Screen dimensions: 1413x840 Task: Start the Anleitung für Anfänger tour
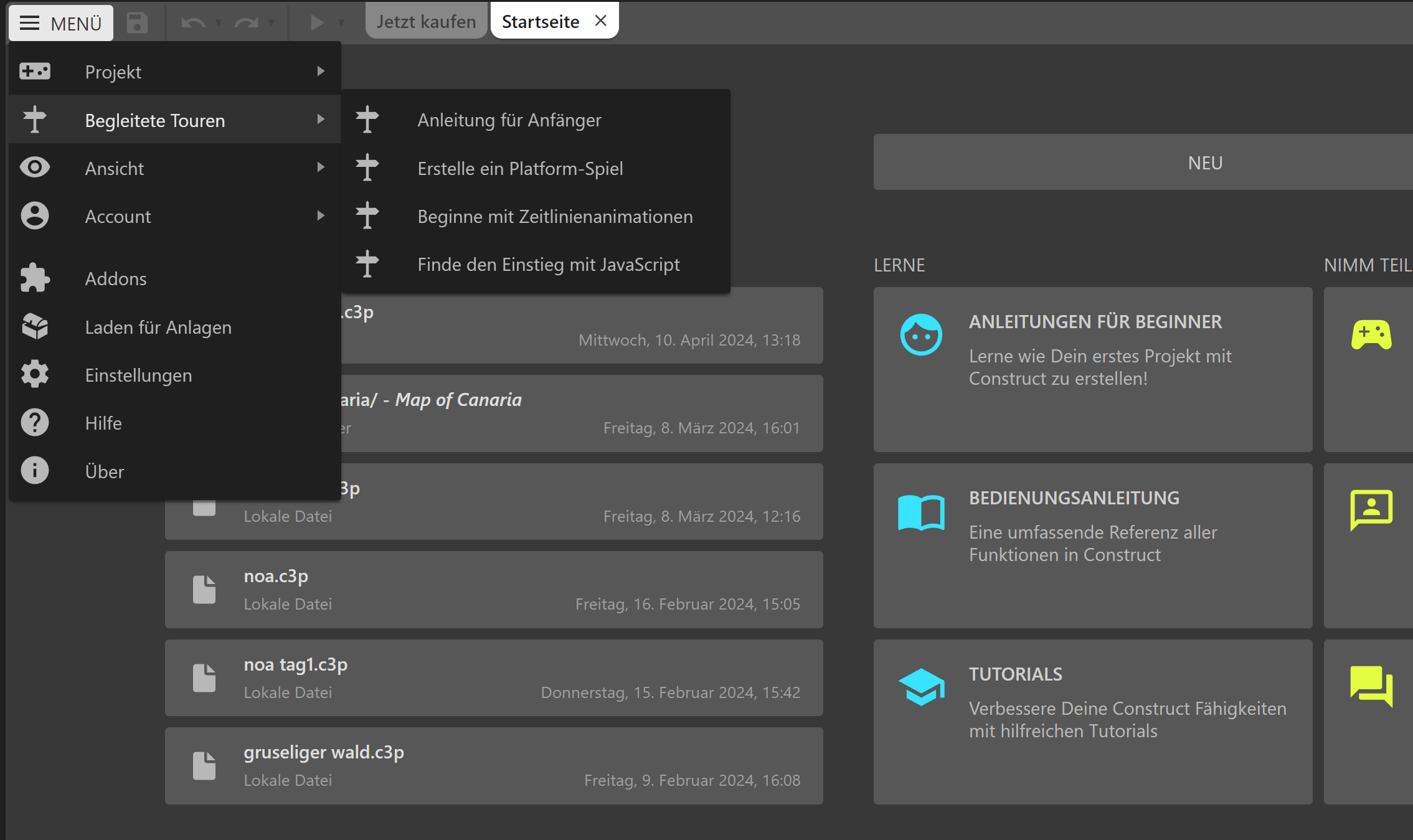(536, 120)
